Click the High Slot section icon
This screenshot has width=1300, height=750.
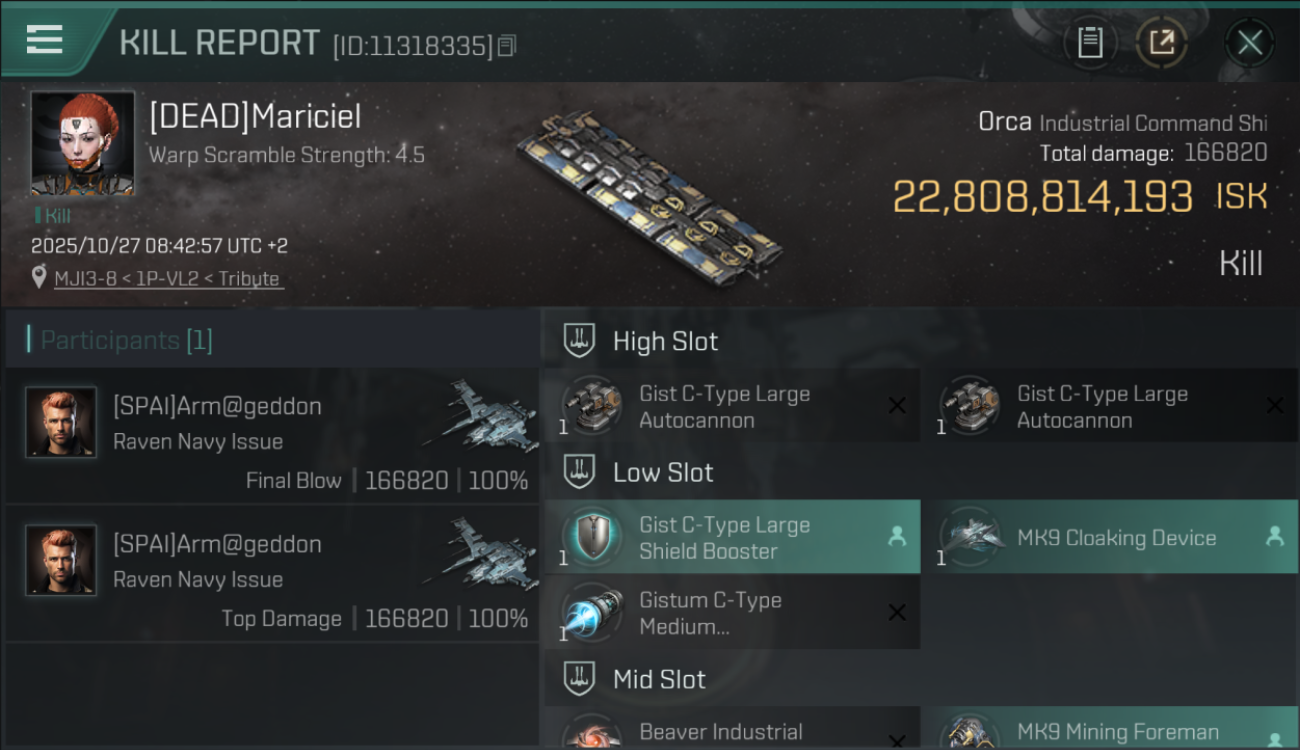579,341
